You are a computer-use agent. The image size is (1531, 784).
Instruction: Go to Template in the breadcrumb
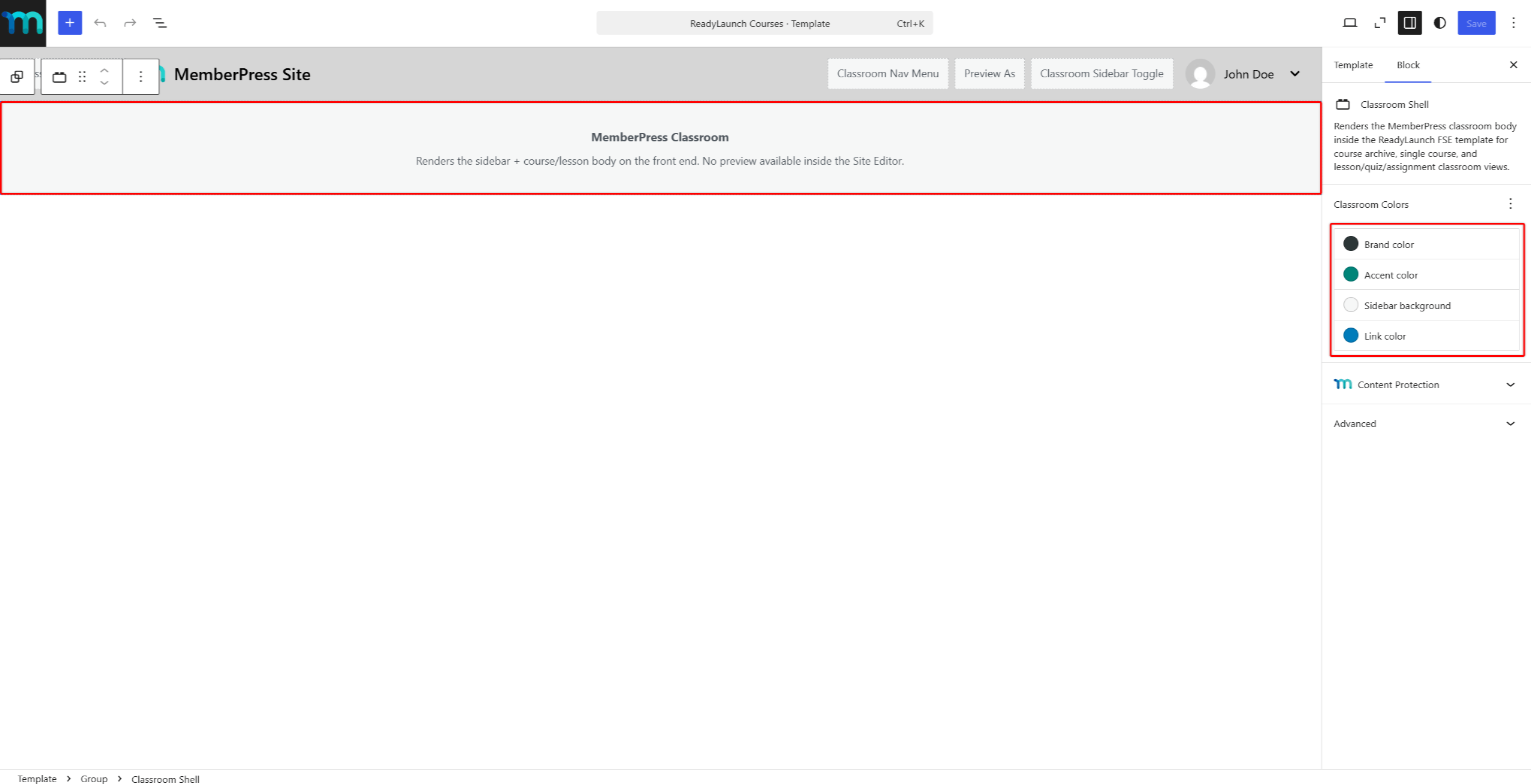[37, 778]
